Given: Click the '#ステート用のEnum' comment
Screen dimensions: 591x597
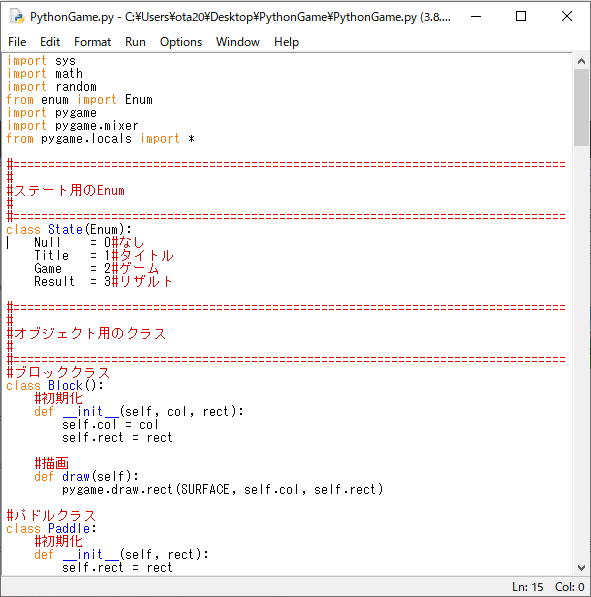Looking at the screenshot, I should [x=65, y=190].
